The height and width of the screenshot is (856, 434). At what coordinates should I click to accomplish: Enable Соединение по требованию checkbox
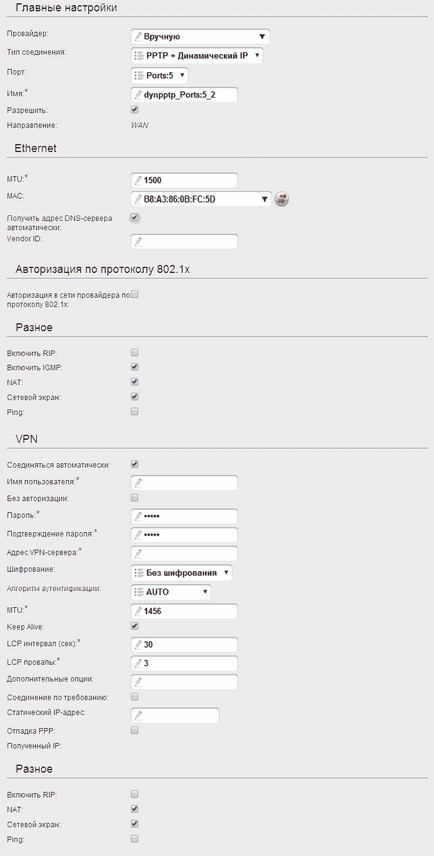[x=135, y=697]
